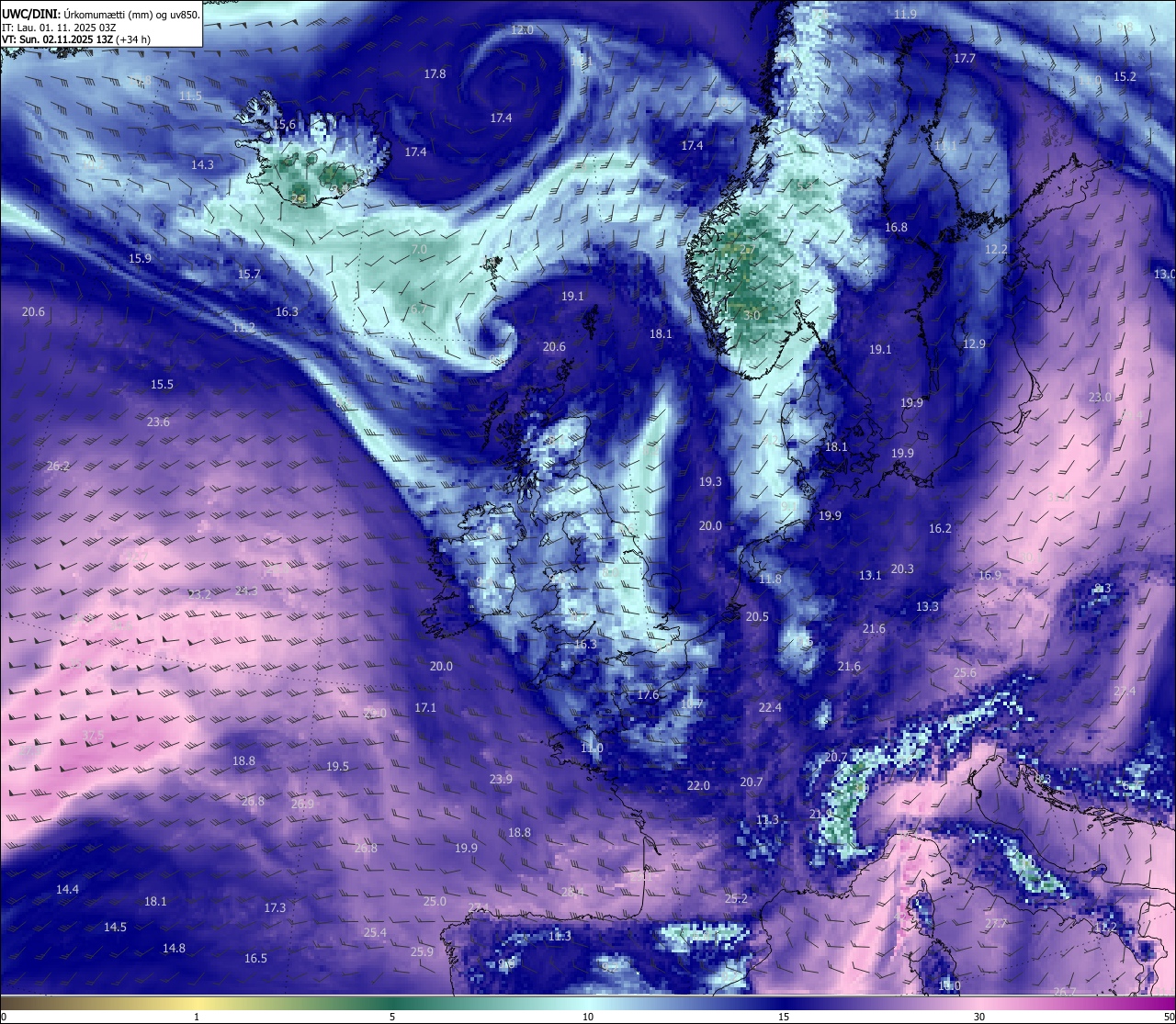Viewport: 1176px width, 1024px height.
Task: Click the map value 14.4
Action: coord(67,890)
